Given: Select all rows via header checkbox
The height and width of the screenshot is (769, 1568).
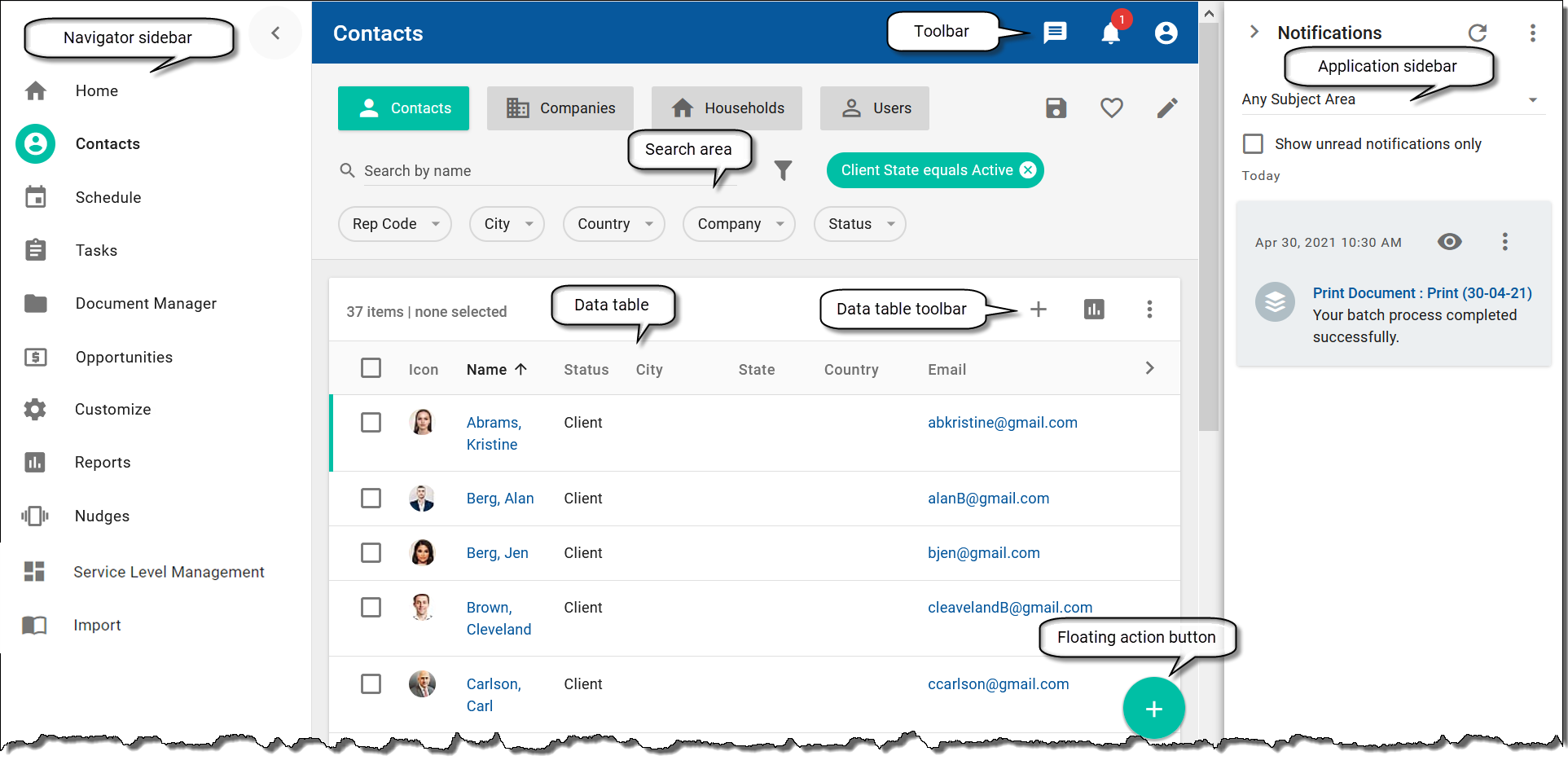Looking at the screenshot, I should point(371,368).
